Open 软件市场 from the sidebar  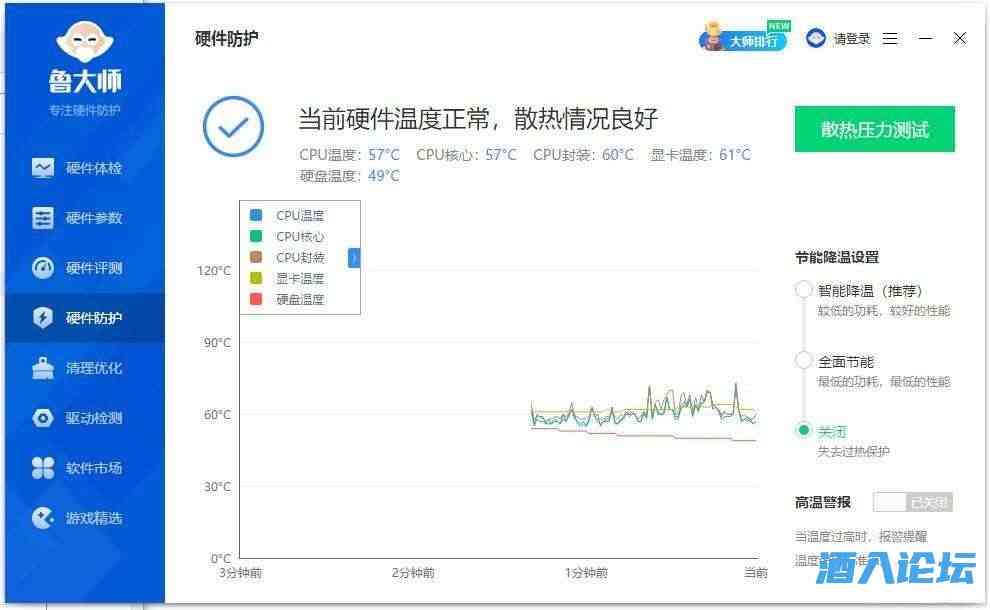pyautogui.click(x=85, y=468)
